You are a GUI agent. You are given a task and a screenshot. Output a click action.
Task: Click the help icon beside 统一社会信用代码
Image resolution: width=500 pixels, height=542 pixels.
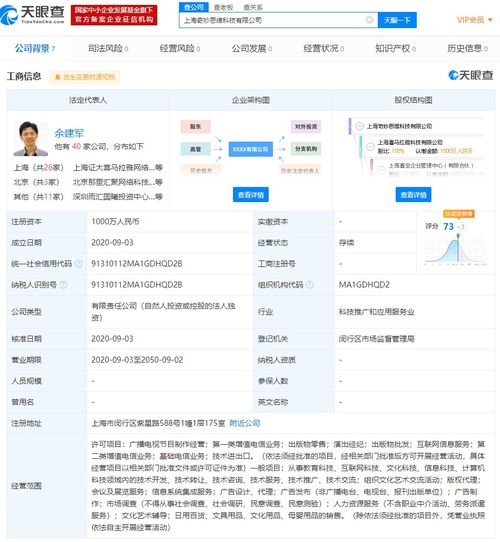(78, 264)
